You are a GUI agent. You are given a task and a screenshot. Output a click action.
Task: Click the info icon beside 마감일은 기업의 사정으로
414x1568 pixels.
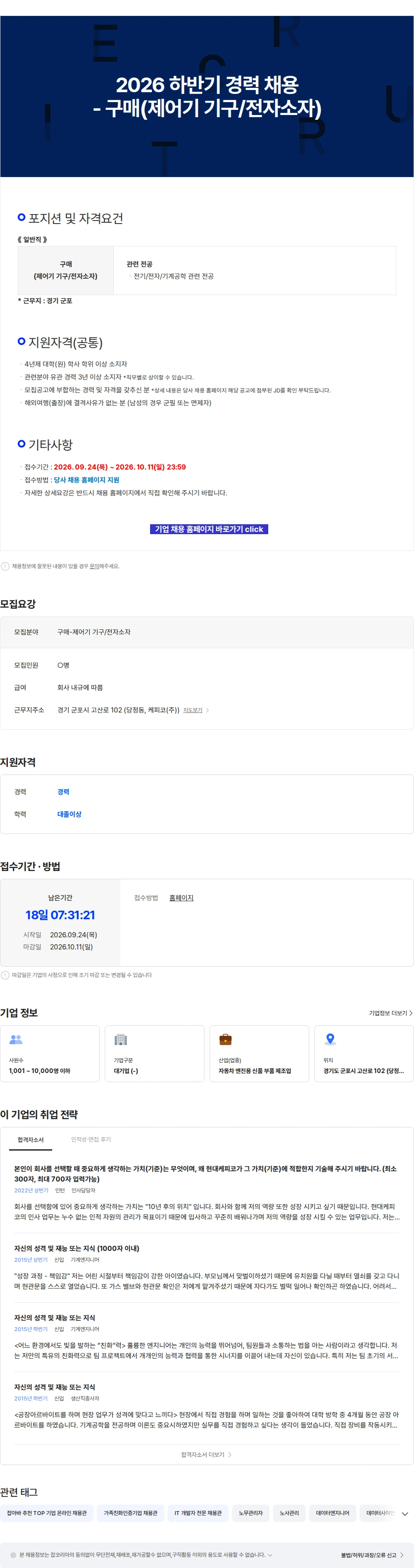(6, 975)
